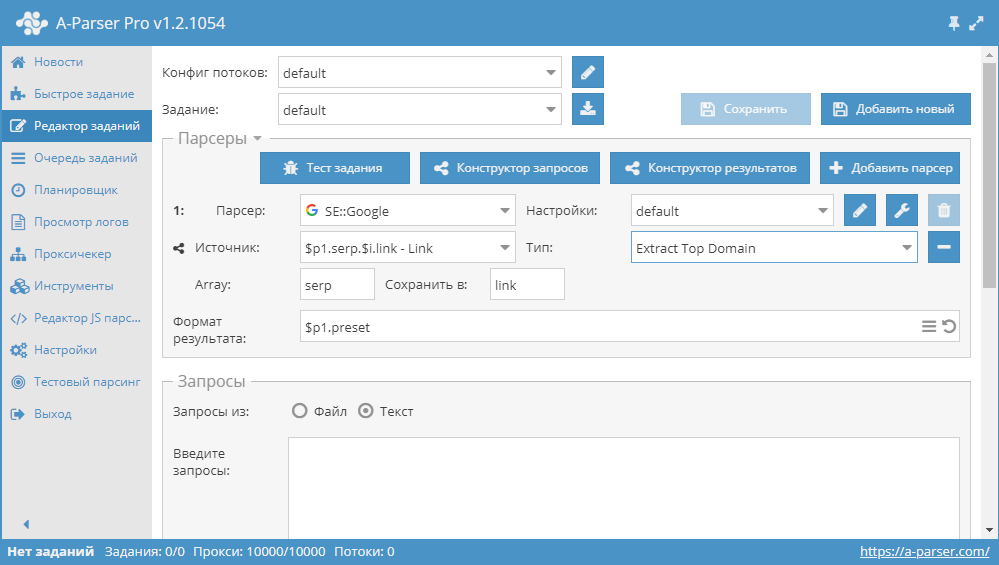This screenshot has width=999, height=565.
Task: Click Нет заданий status text
Action: 50,552
